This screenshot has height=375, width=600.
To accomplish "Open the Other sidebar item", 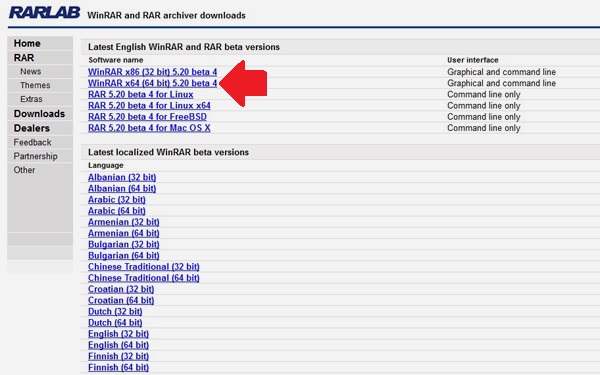I will click(24, 170).
